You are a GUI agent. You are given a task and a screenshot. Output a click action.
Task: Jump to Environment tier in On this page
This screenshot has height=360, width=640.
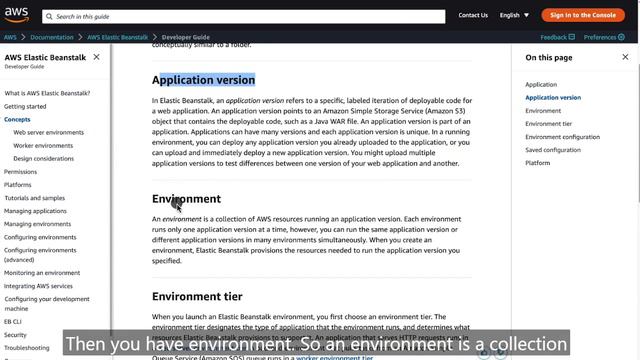[549, 124]
